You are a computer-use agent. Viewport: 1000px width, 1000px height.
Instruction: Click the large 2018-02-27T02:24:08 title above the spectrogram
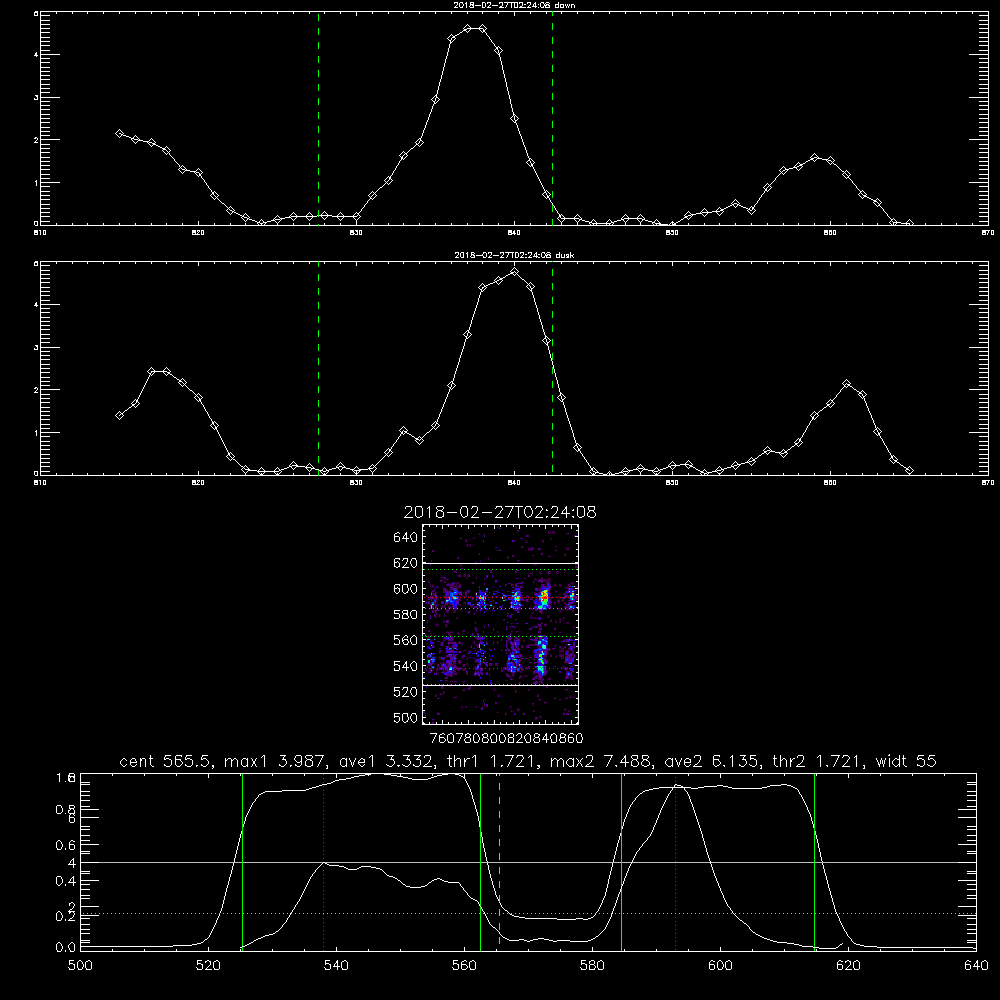(500, 512)
